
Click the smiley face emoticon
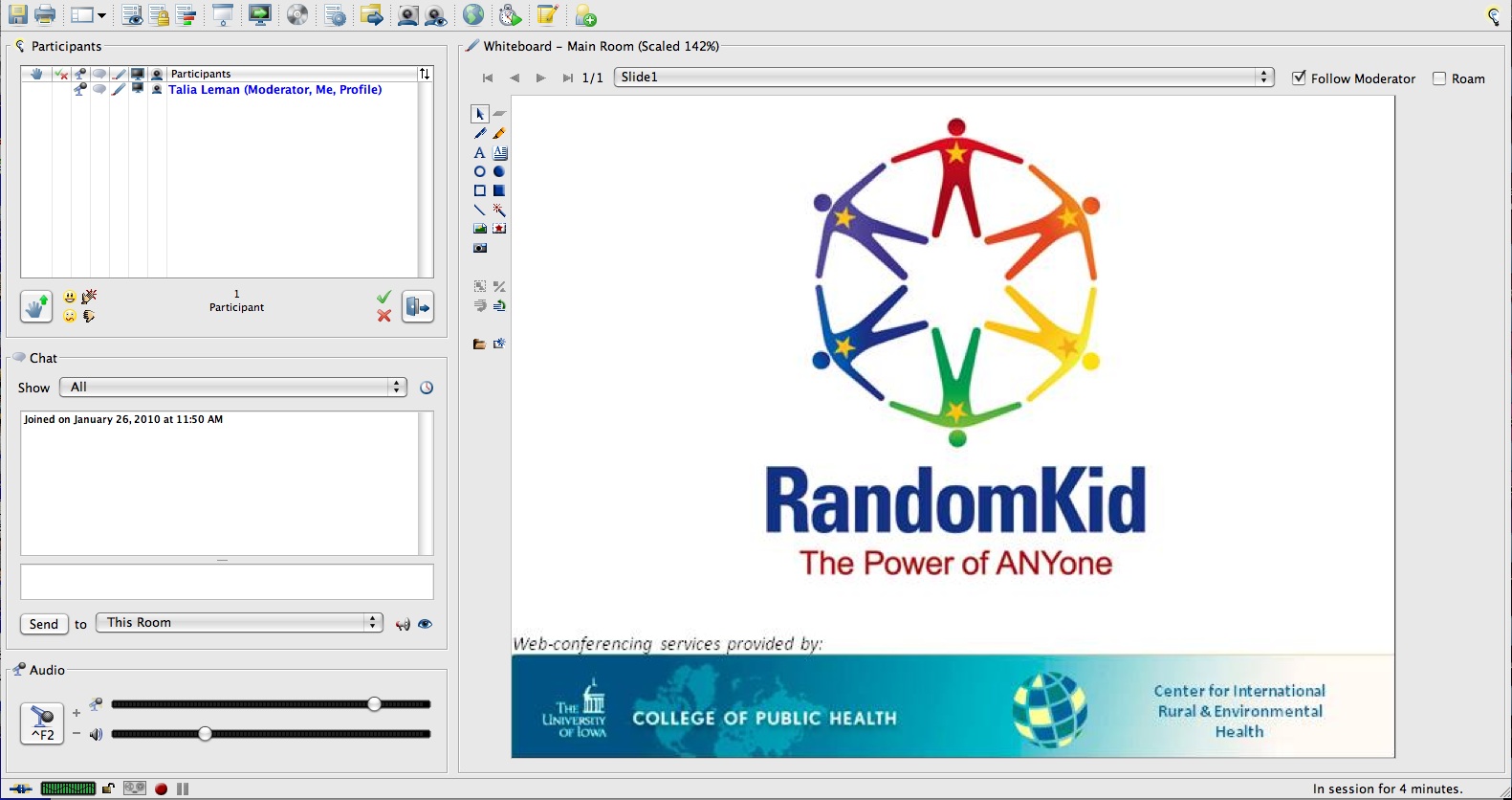pos(70,297)
